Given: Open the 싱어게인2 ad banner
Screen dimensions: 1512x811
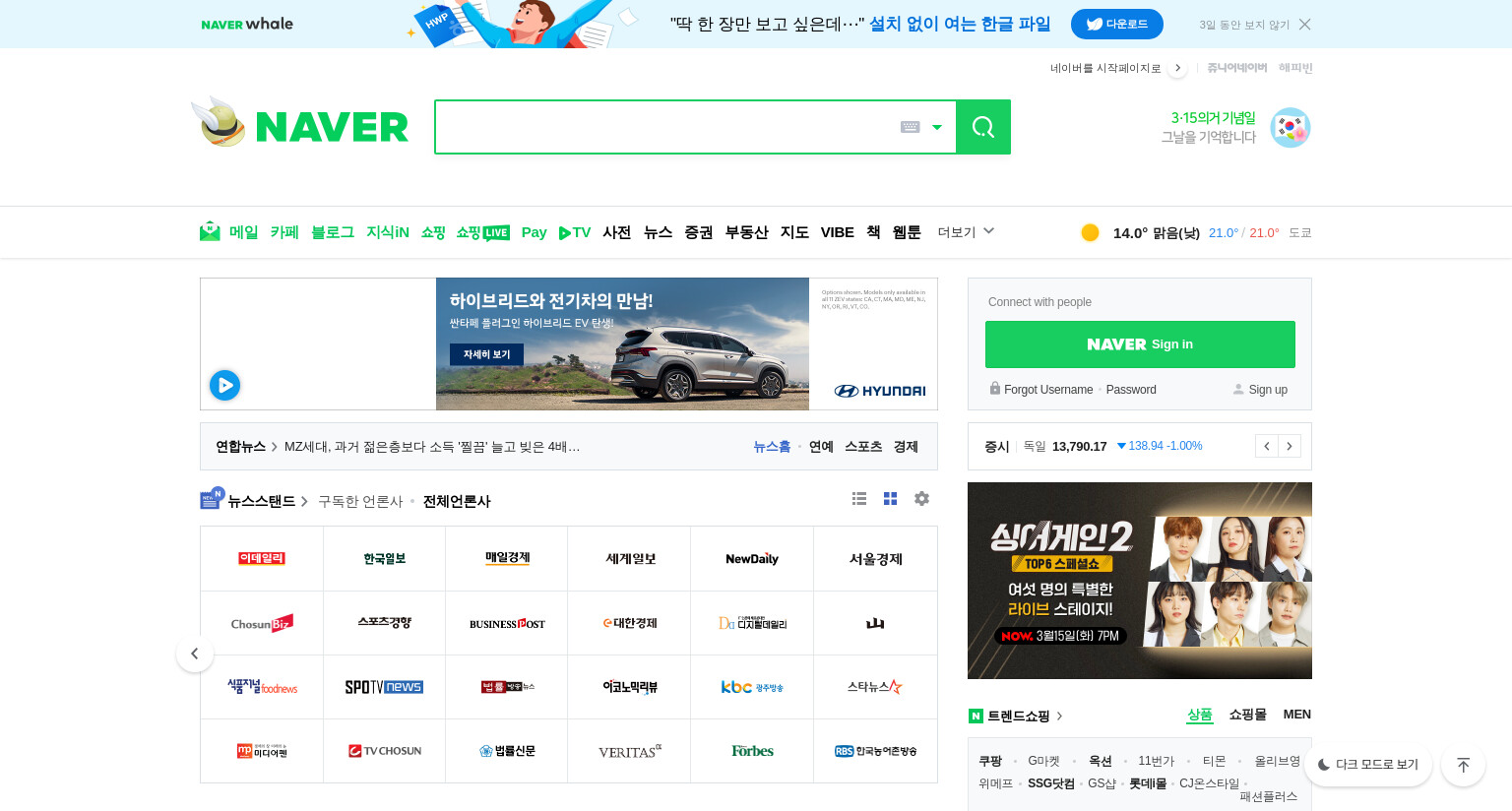Looking at the screenshot, I should tap(1140, 581).
